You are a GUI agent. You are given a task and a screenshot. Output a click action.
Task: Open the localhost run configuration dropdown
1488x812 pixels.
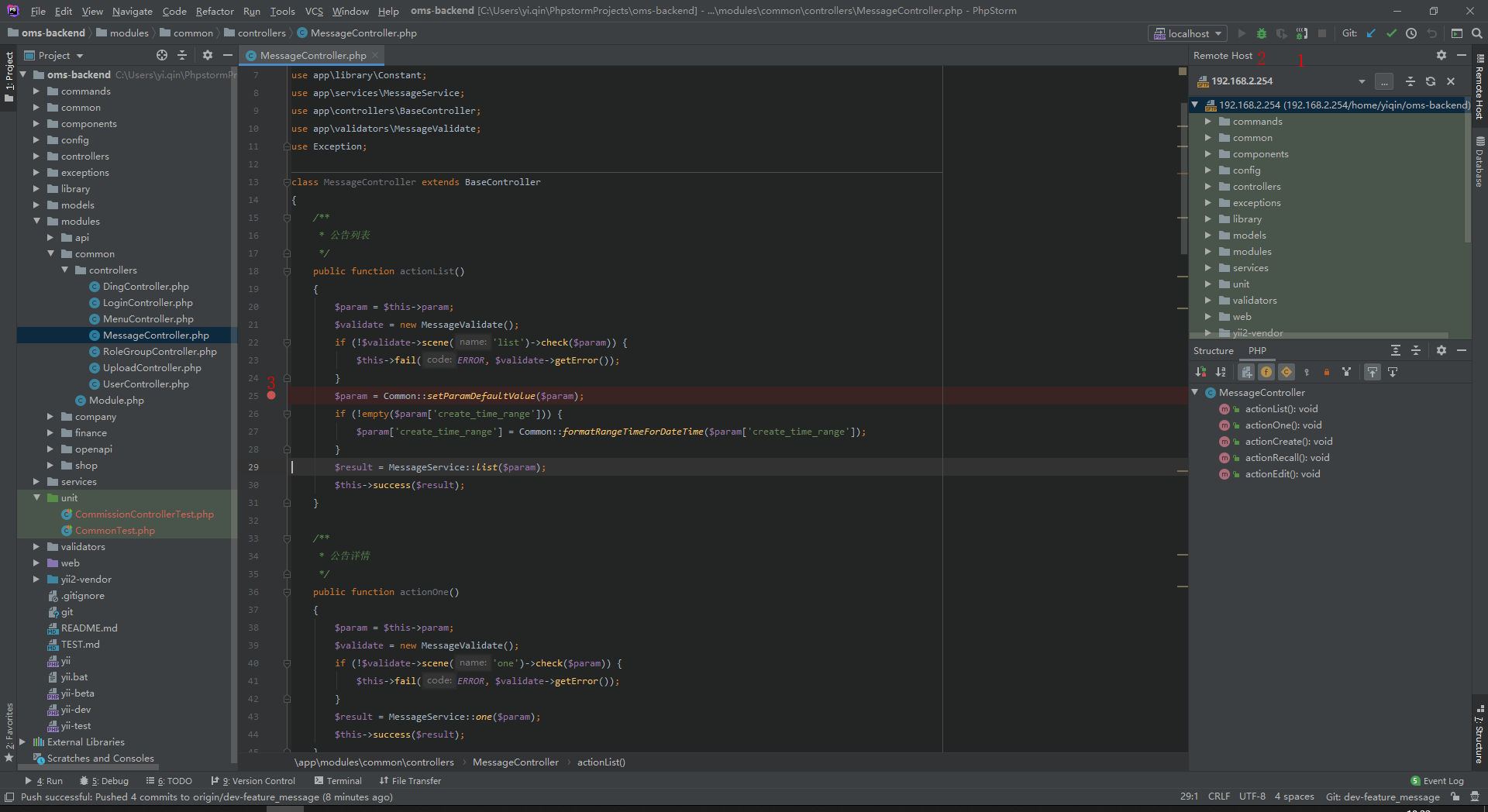(1187, 33)
